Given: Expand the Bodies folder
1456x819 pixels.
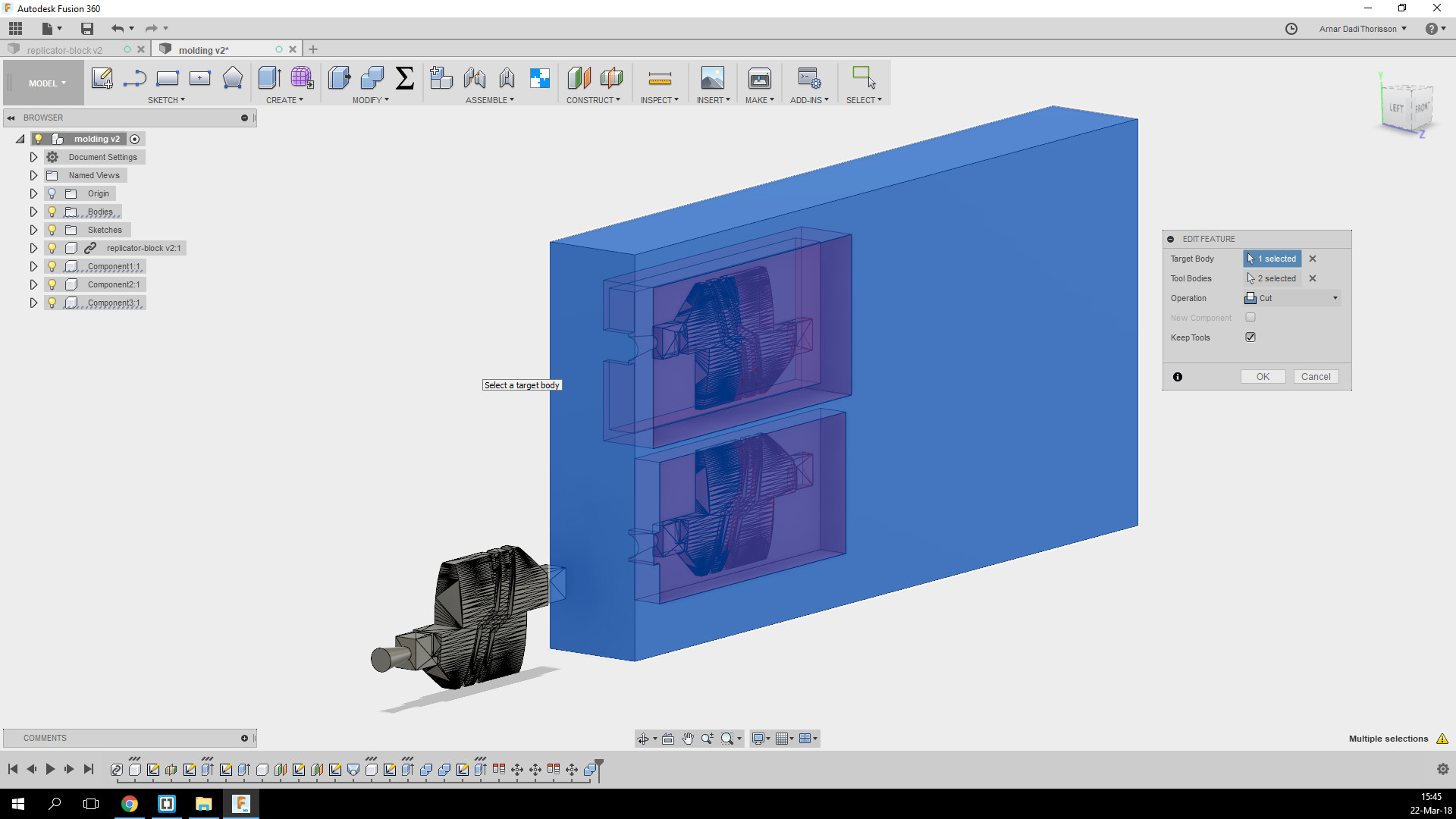Looking at the screenshot, I should pyautogui.click(x=33, y=212).
